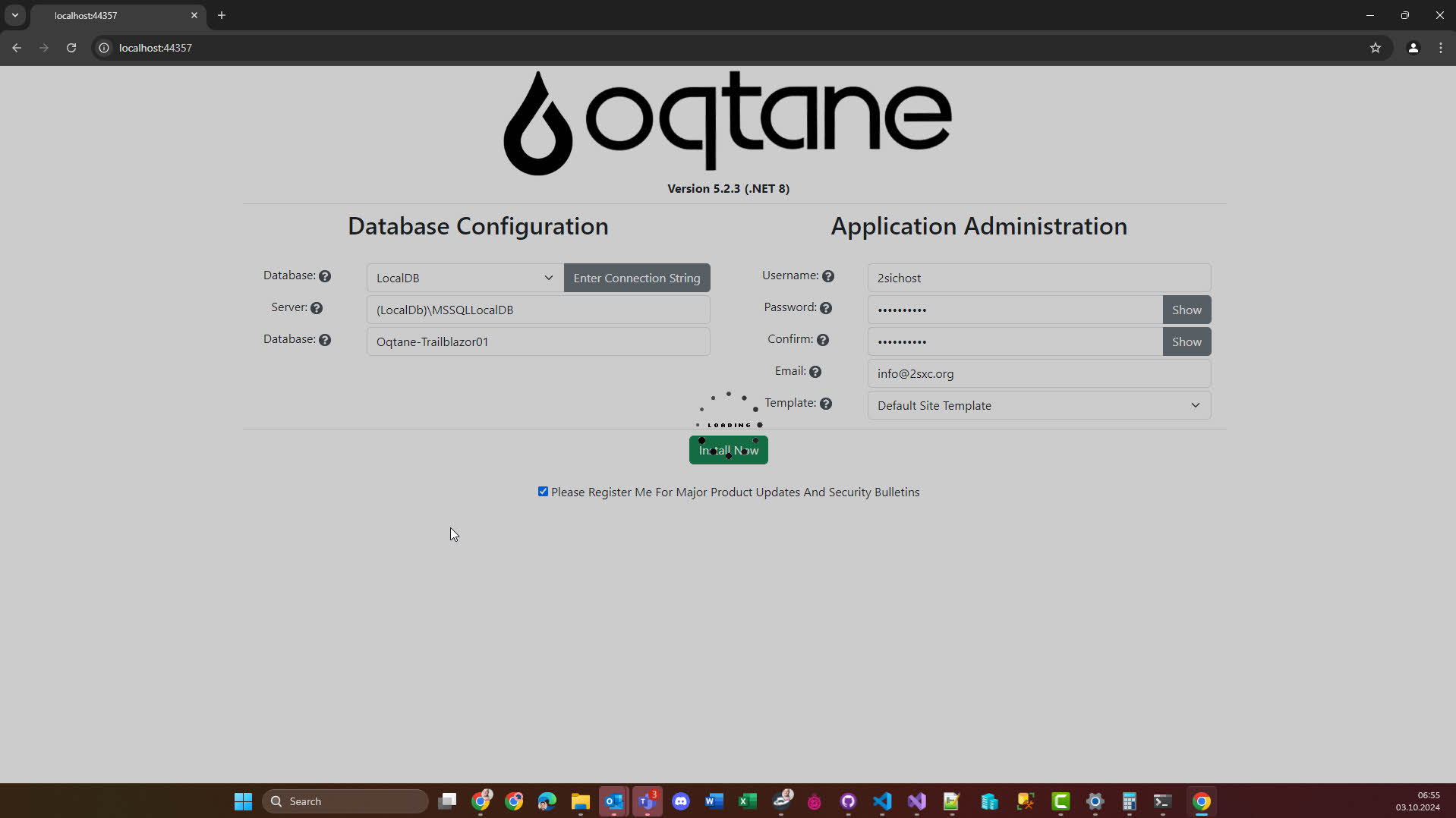Viewport: 1456px width, 818px height.
Task: Click the Oqtane-Trailblazor01 database name field
Action: [x=537, y=341]
